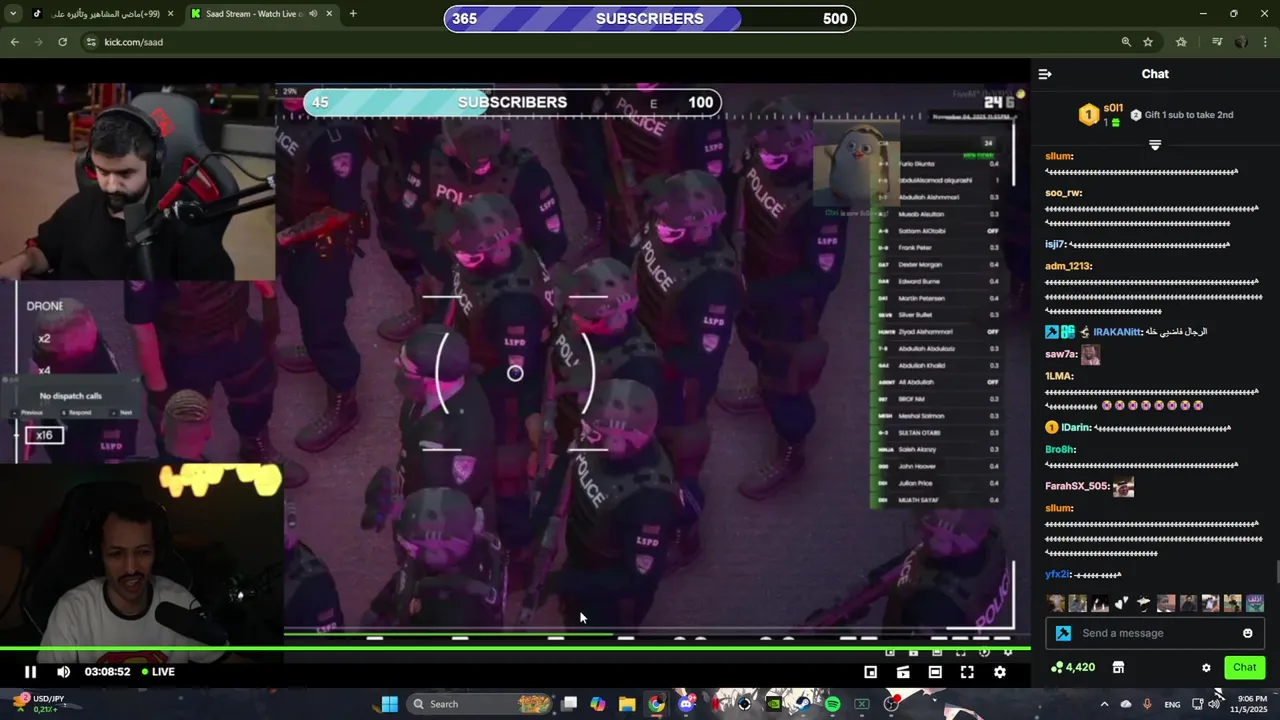
Task: Open the browser profile avatar
Action: click(x=1241, y=42)
